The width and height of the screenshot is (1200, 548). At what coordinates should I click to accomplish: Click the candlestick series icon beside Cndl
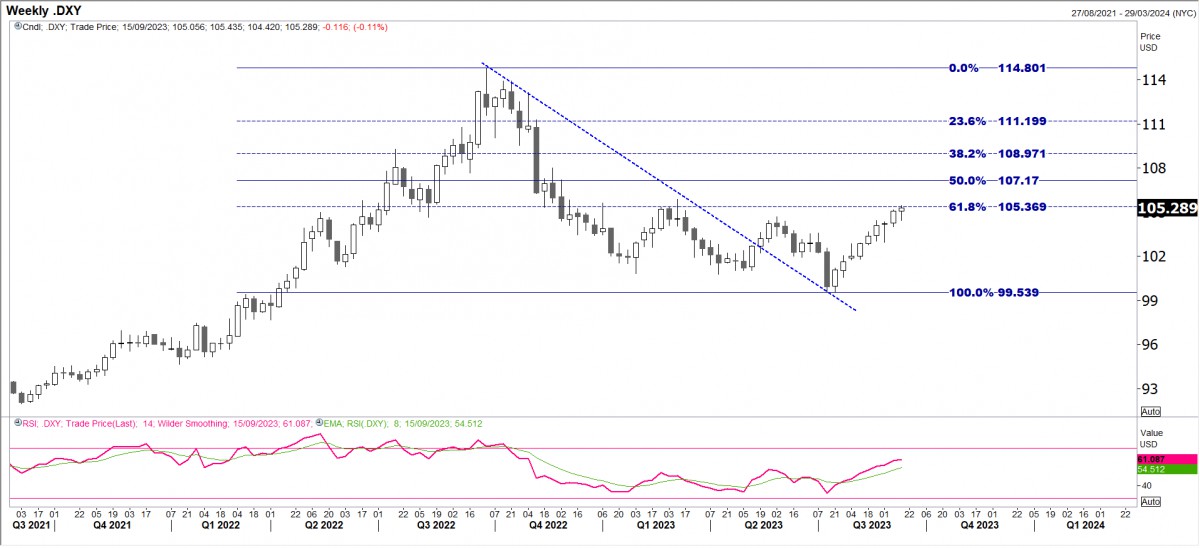tap(16, 27)
